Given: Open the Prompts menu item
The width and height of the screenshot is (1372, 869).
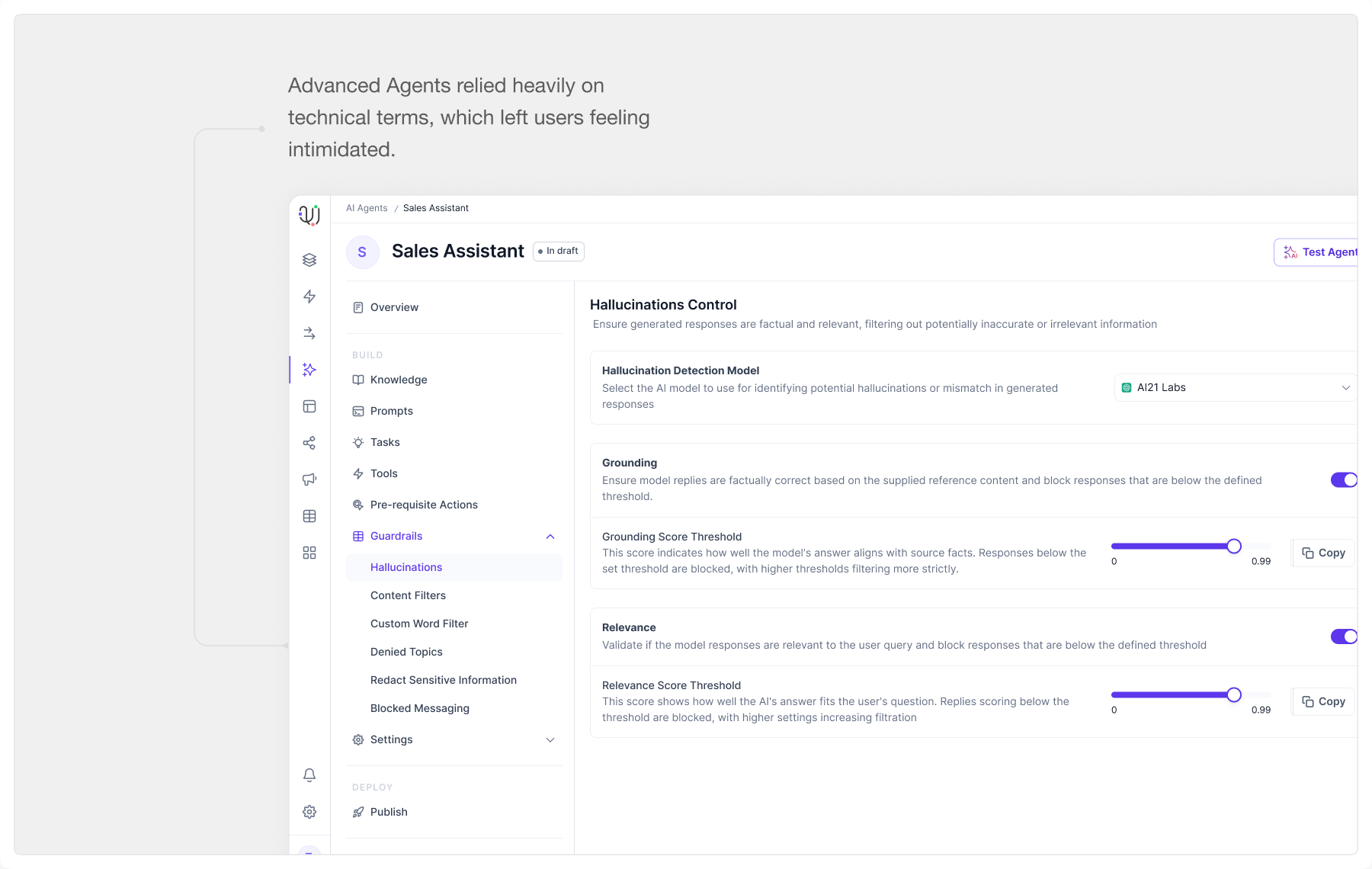Looking at the screenshot, I should [x=454, y=411].
